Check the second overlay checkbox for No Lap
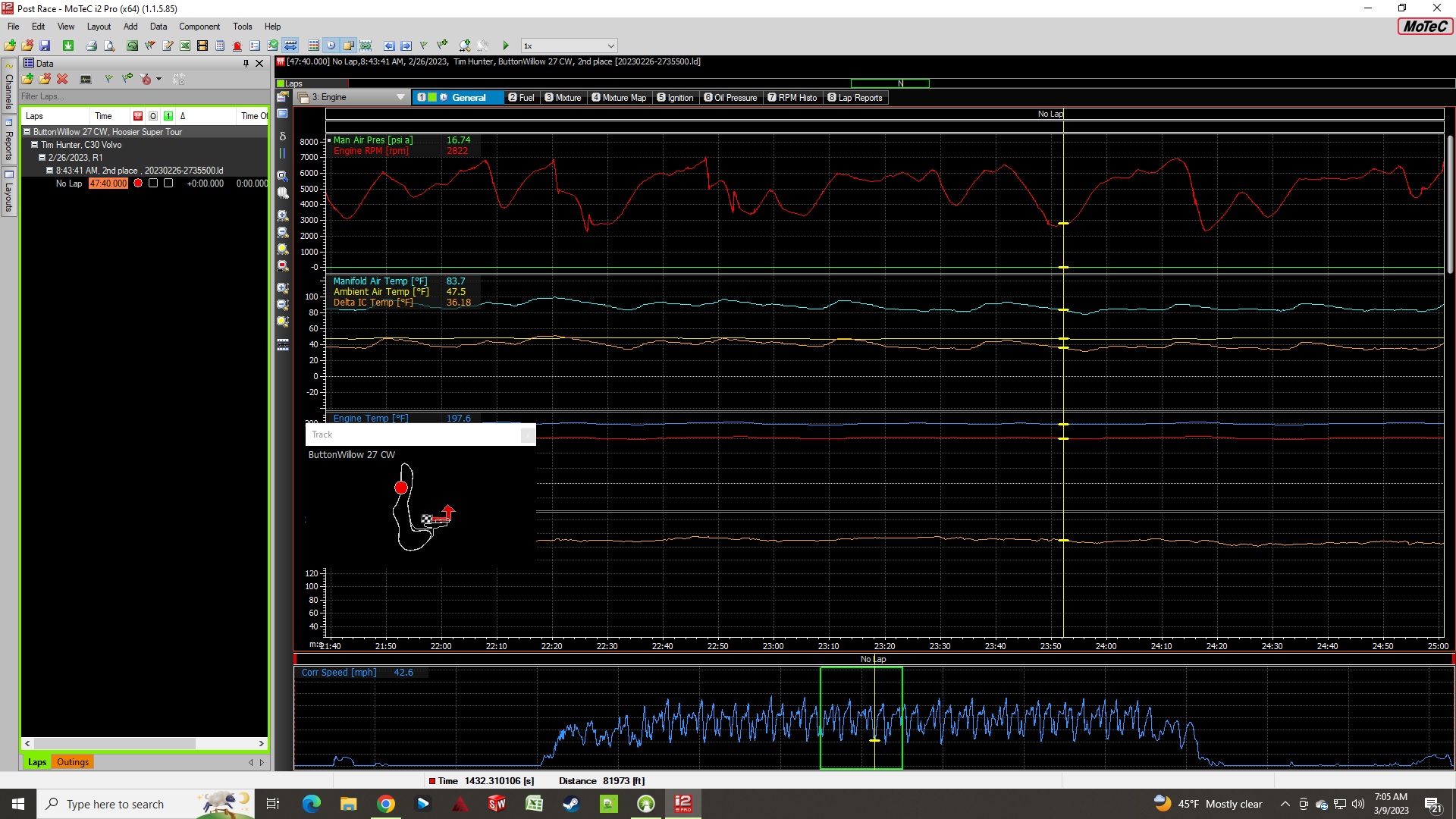 click(168, 184)
